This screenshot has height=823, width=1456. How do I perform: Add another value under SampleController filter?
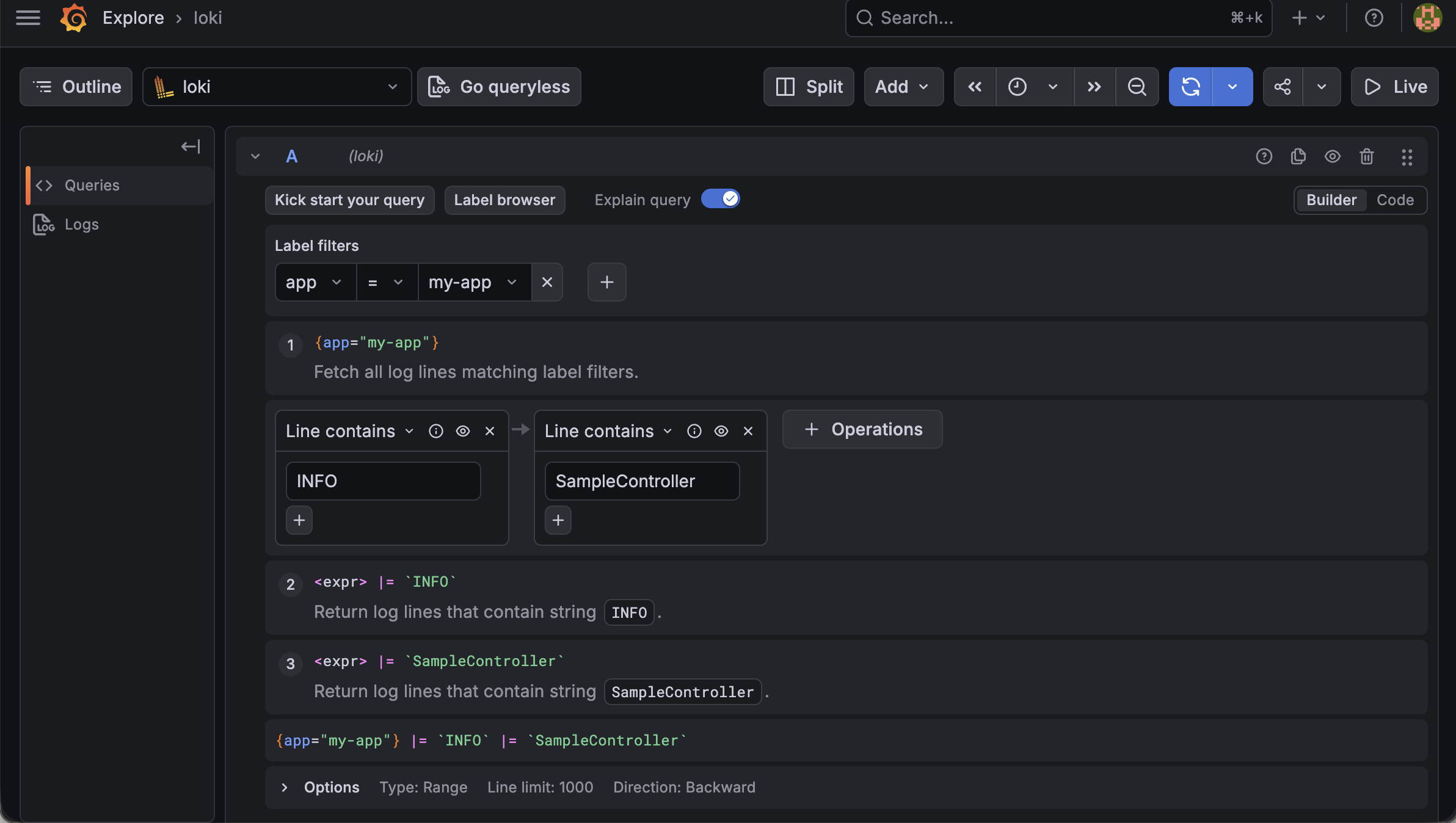click(558, 520)
